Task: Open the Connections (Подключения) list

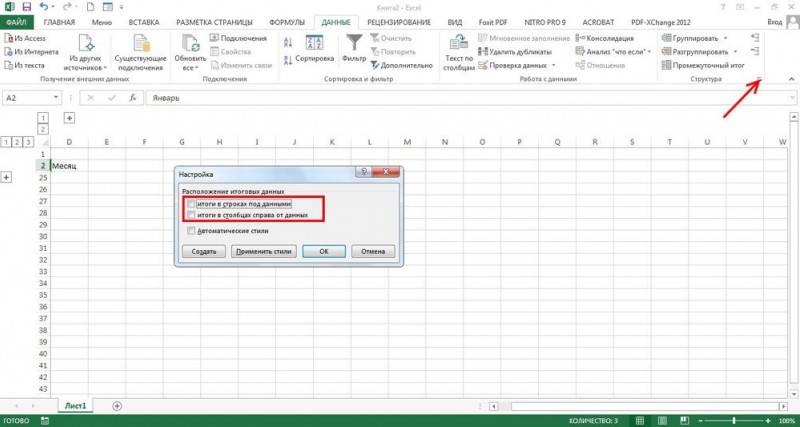Action: click(x=238, y=38)
